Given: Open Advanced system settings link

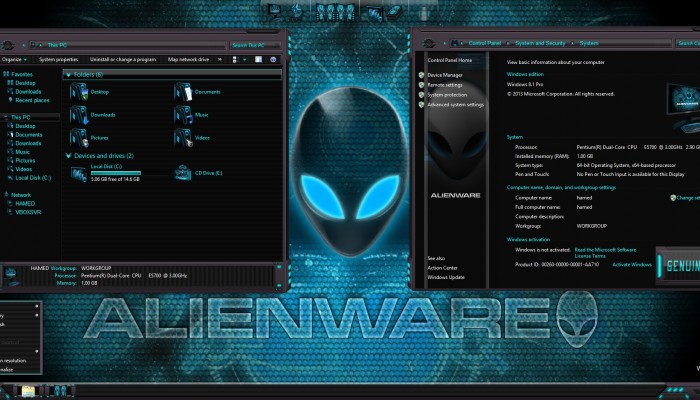Looking at the screenshot, I should click(455, 104).
